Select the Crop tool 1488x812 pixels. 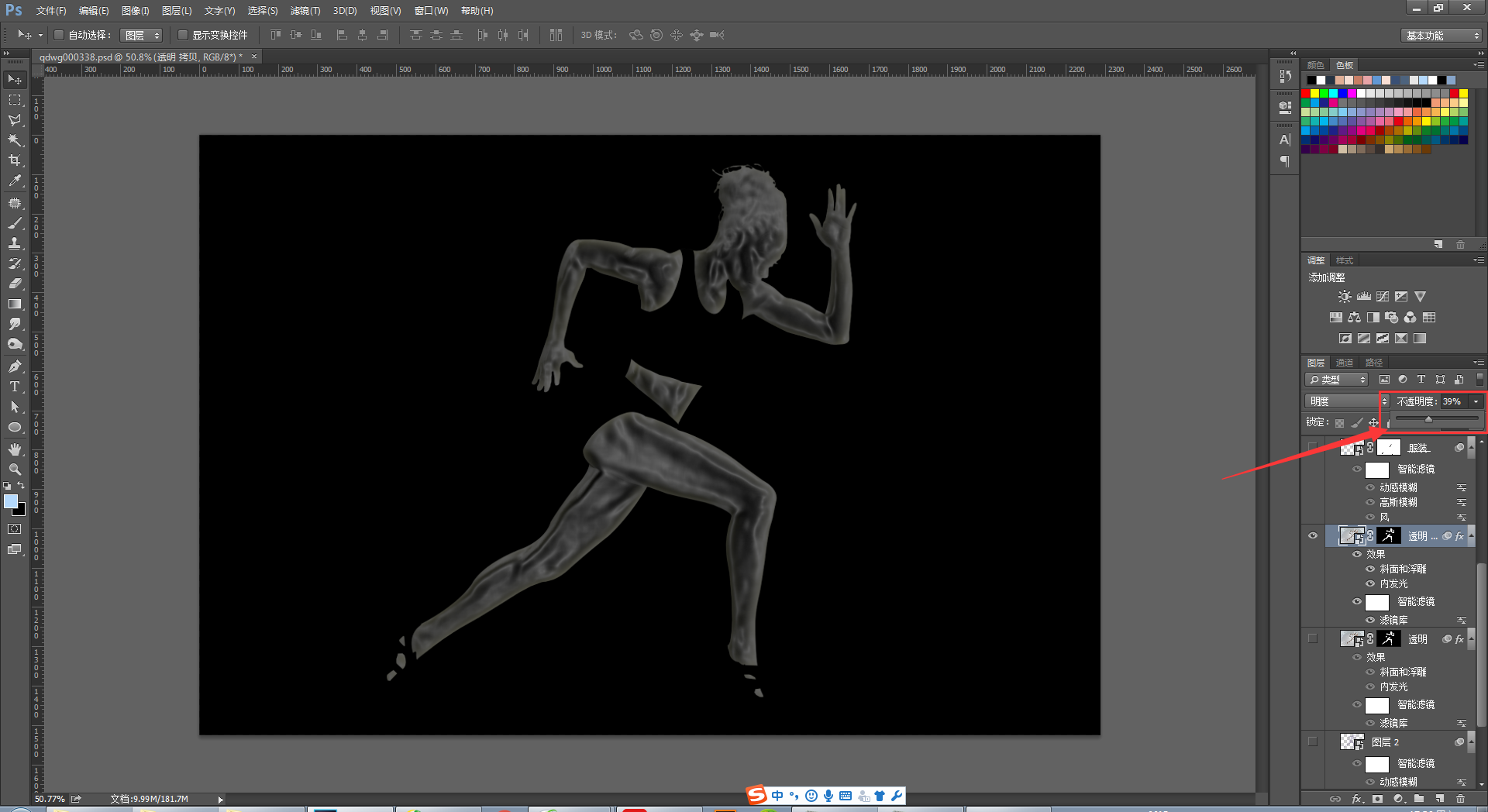[15, 160]
